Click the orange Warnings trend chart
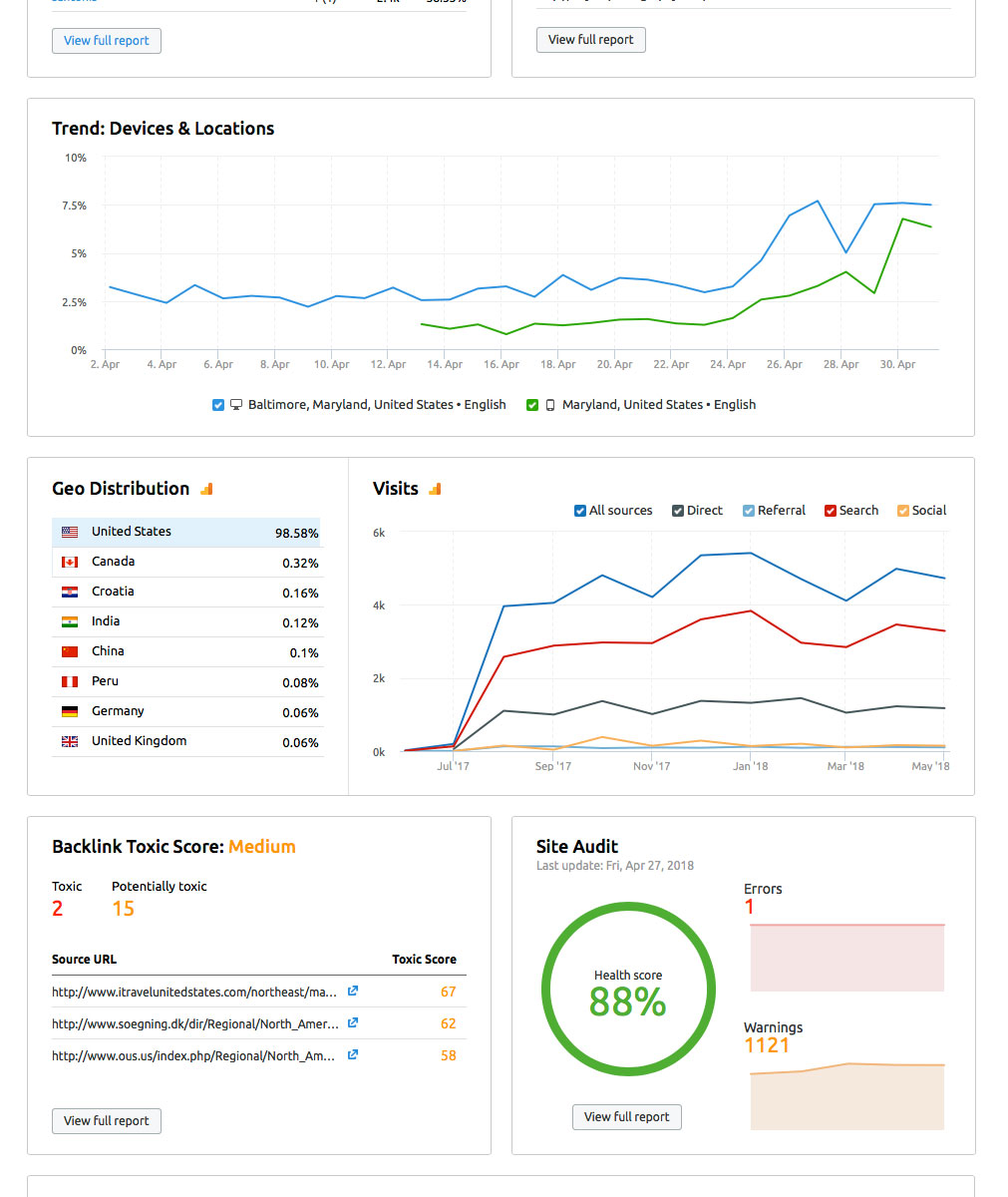1008x1197 pixels. tap(846, 1095)
